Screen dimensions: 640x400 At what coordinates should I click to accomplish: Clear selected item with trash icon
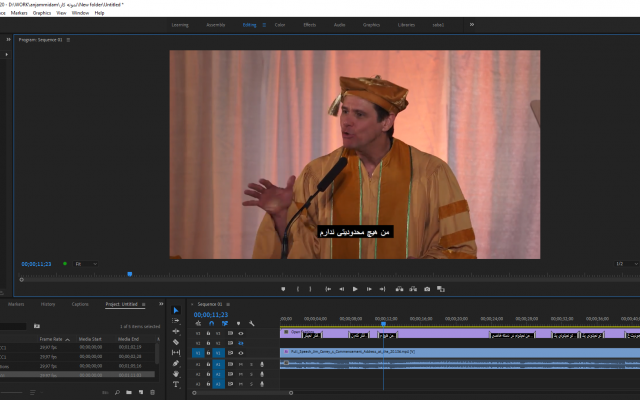tap(153, 393)
